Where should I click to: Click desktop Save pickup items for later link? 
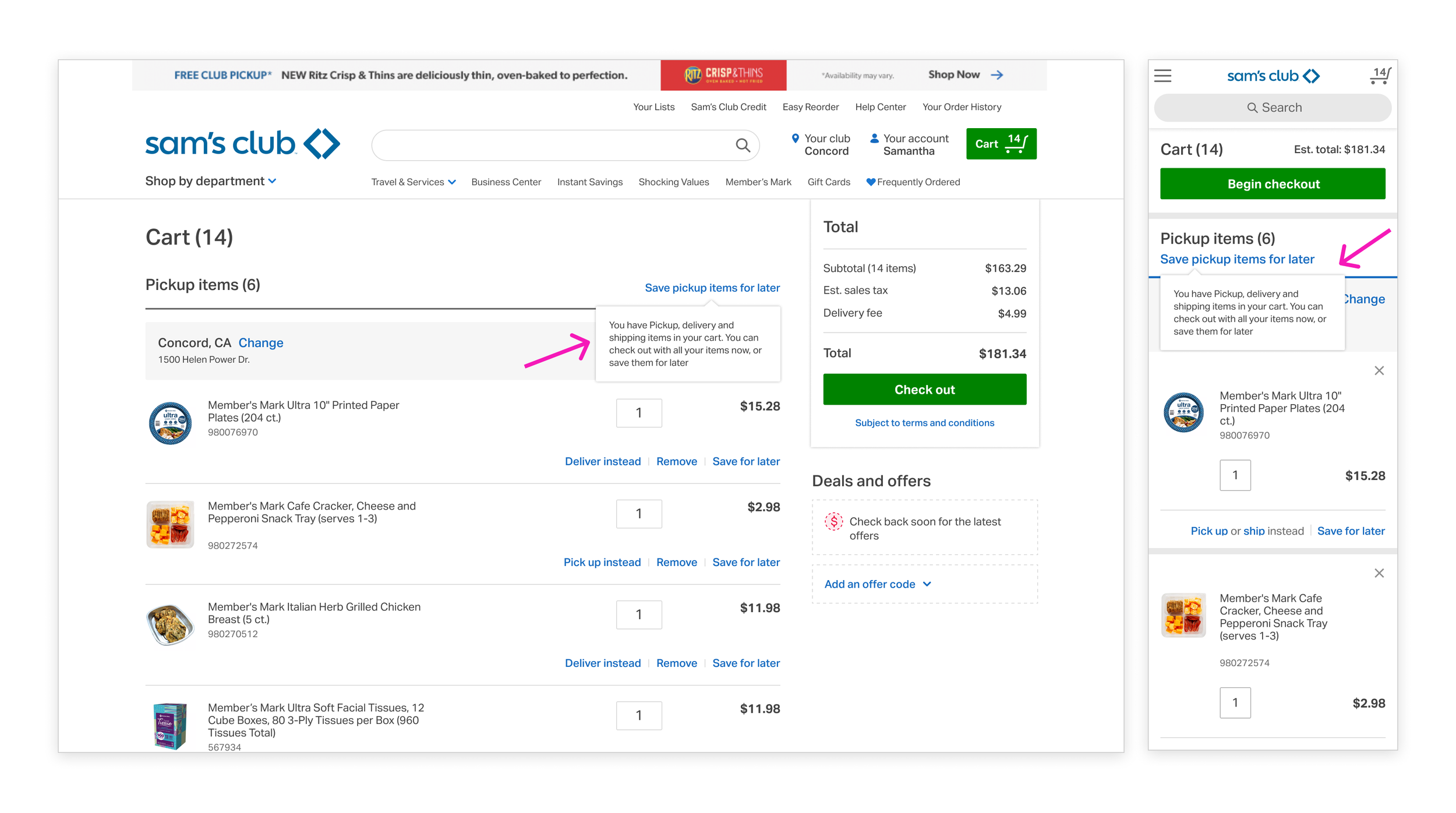[712, 288]
